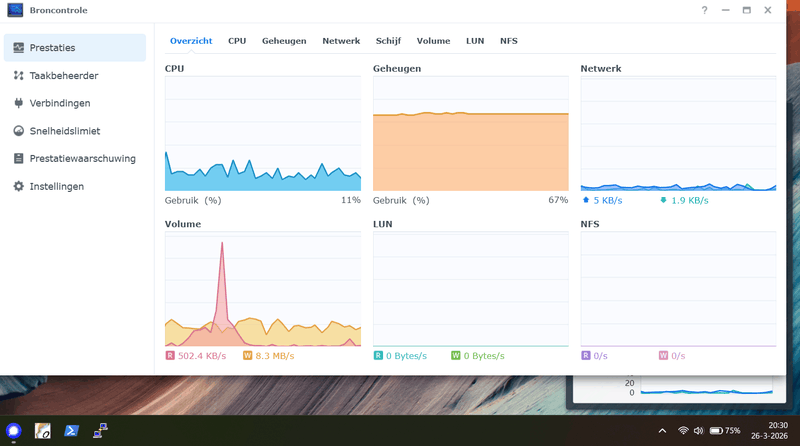Click the help question mark icon
Image resolution: width=800 pixels, height=446 pixels.
click(x=704, y=10)
